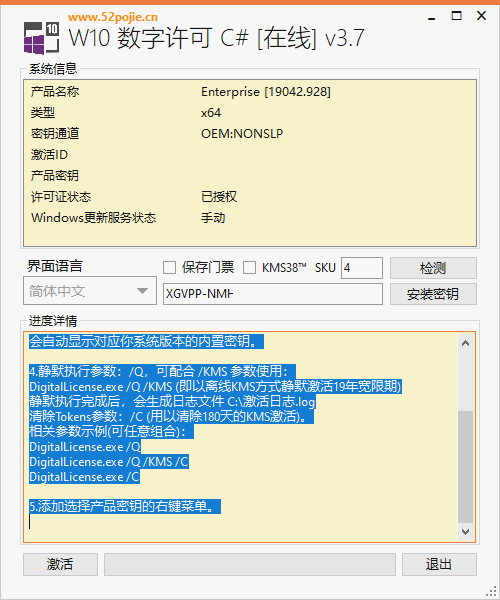Image resolution: width=500 pixels, height=600 pixels.
Task: Click the line 5.添加选择产品密钥的右键菜单
Action: 125,507
